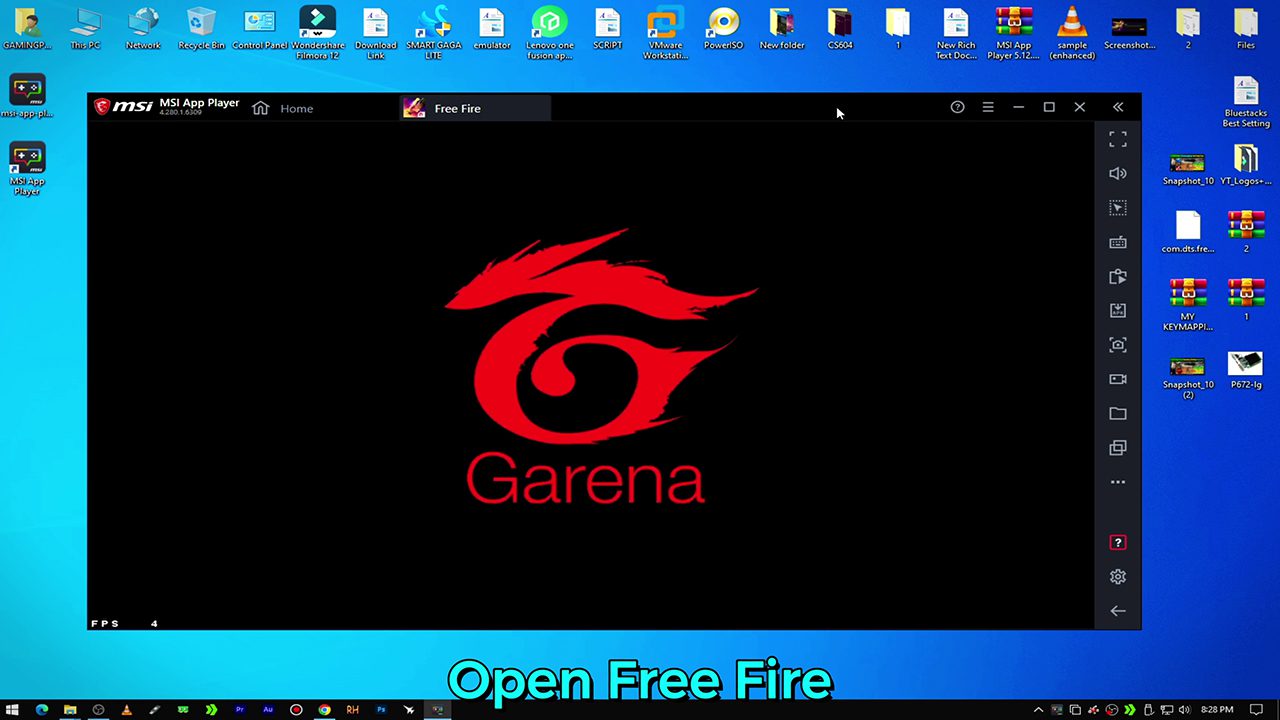This screenshot has height=720, width=1280.
Task: Select the SCRIPT file on desktop
Action: click(x=607, y=28)
